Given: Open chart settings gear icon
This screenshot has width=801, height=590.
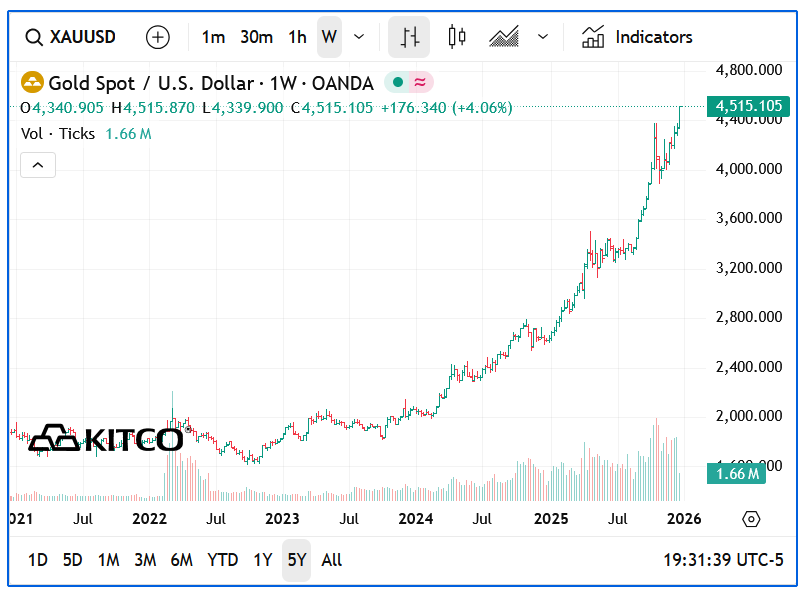Looking at the screenshot, I should tap(751, 519).
